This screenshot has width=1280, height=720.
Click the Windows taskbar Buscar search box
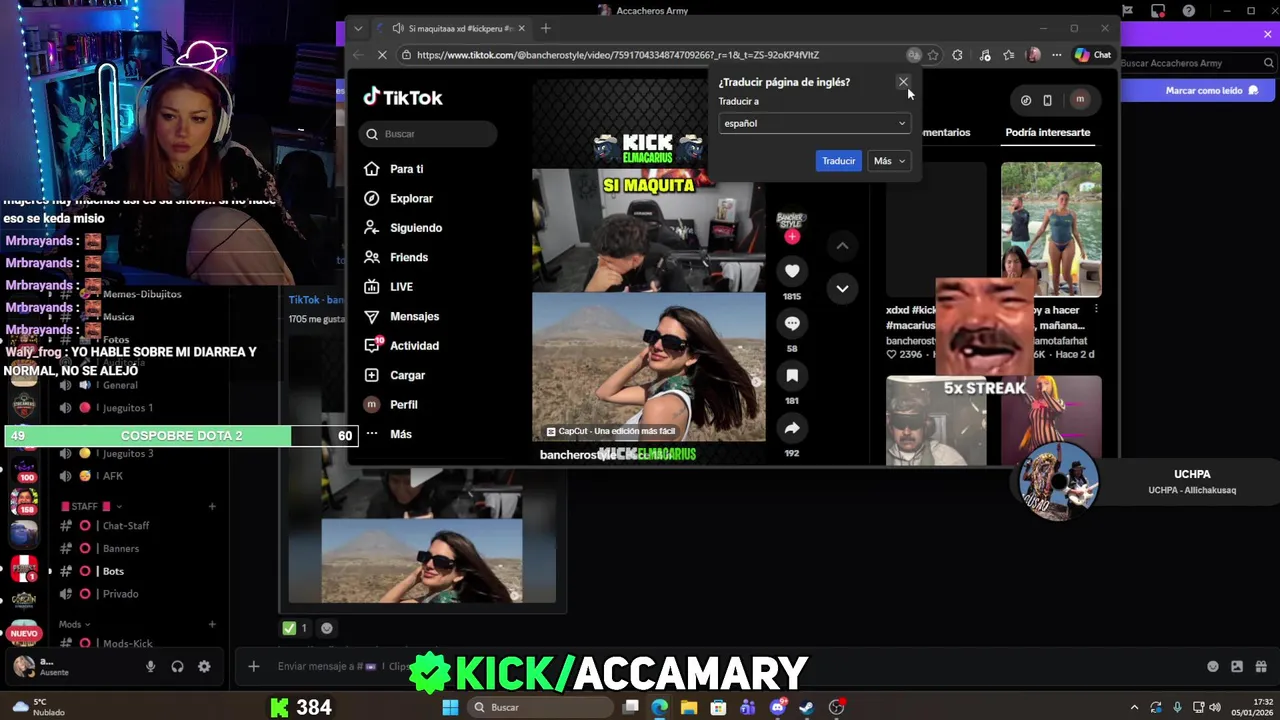(541, 707)
